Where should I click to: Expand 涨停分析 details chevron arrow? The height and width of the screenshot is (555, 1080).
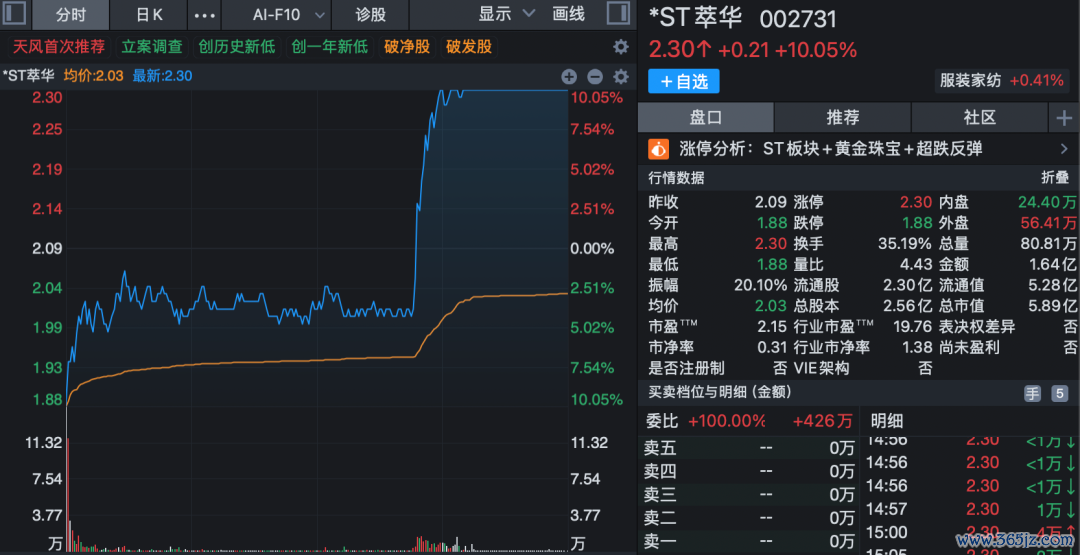coord(1065,149)
